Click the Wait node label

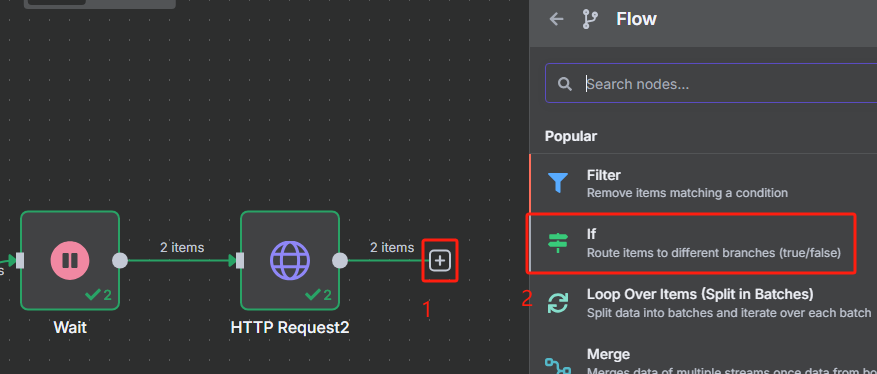point(70,327)
